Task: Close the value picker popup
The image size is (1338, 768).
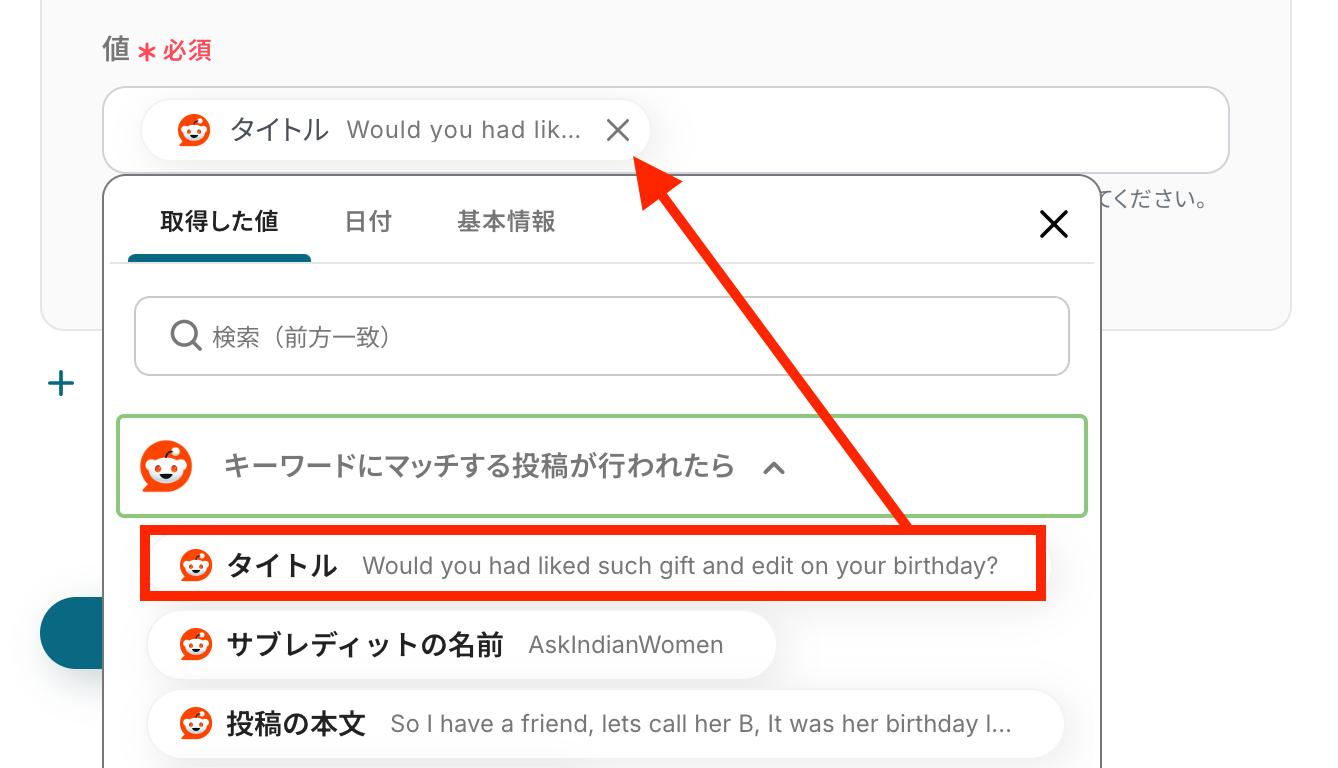Action: click(x=1054, y=224)
